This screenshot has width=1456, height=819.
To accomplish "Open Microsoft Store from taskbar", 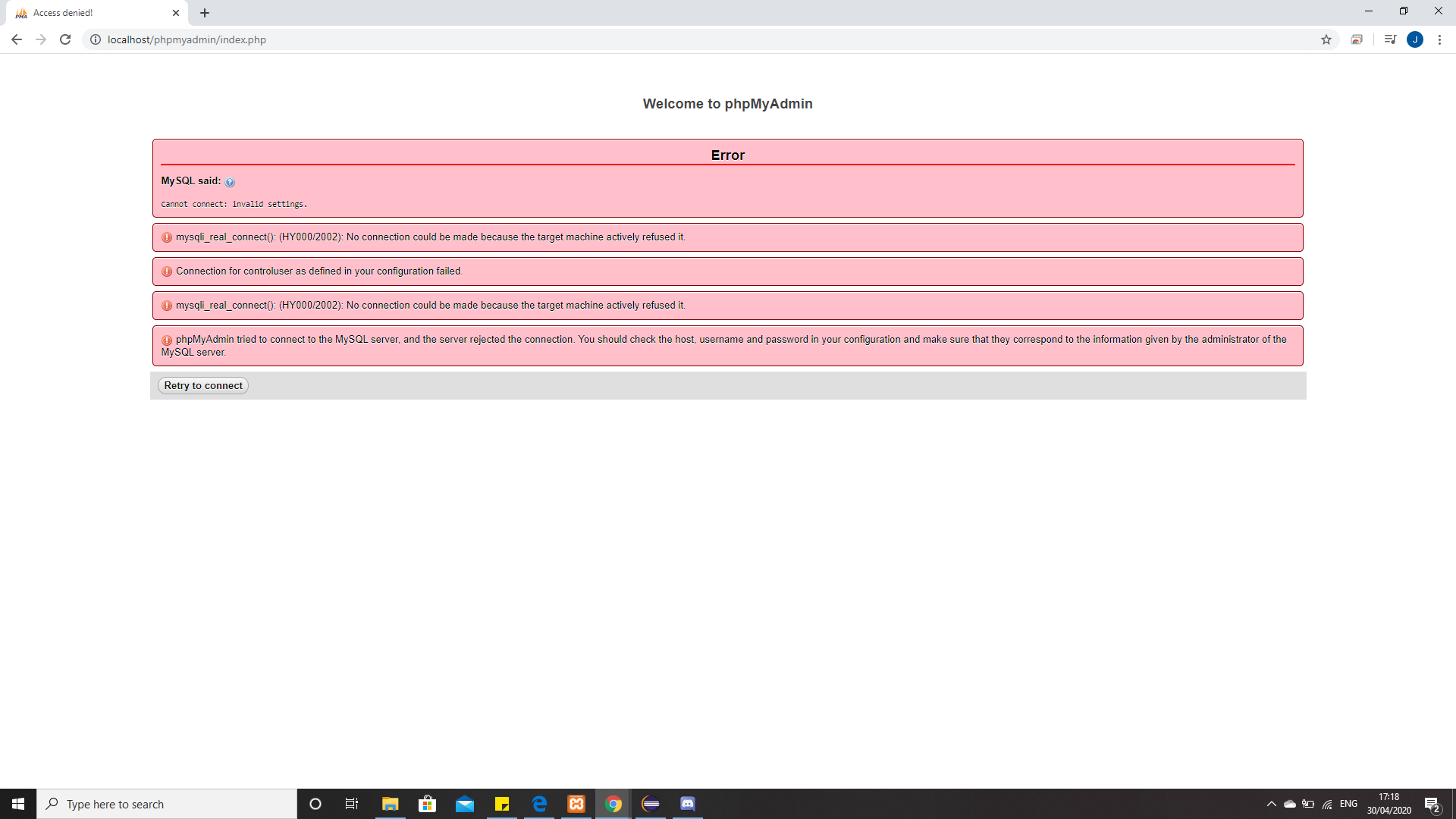I will (x=428, y=804).
